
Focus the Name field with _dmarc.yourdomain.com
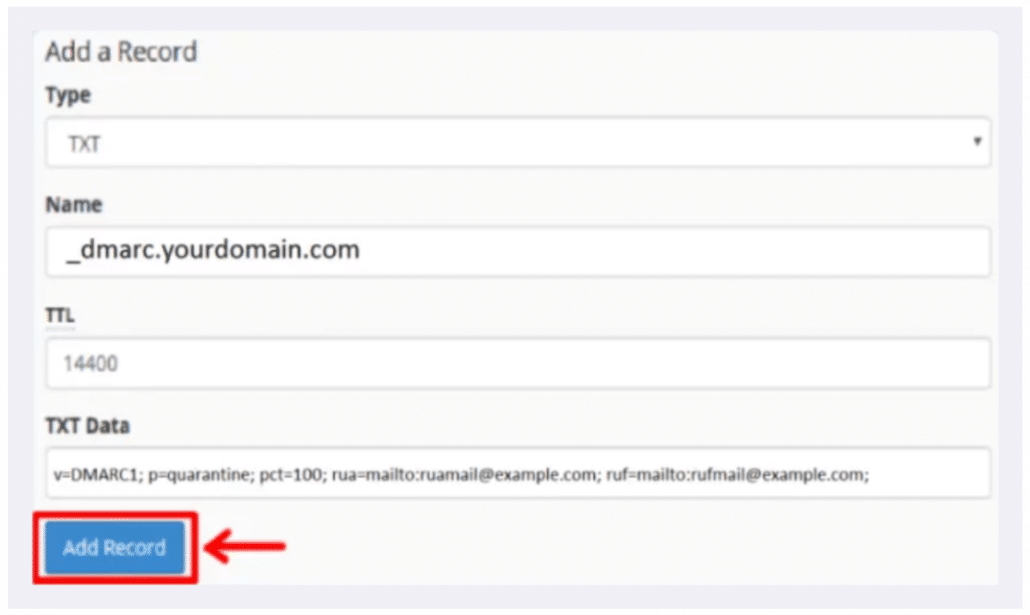click(518, 252)
